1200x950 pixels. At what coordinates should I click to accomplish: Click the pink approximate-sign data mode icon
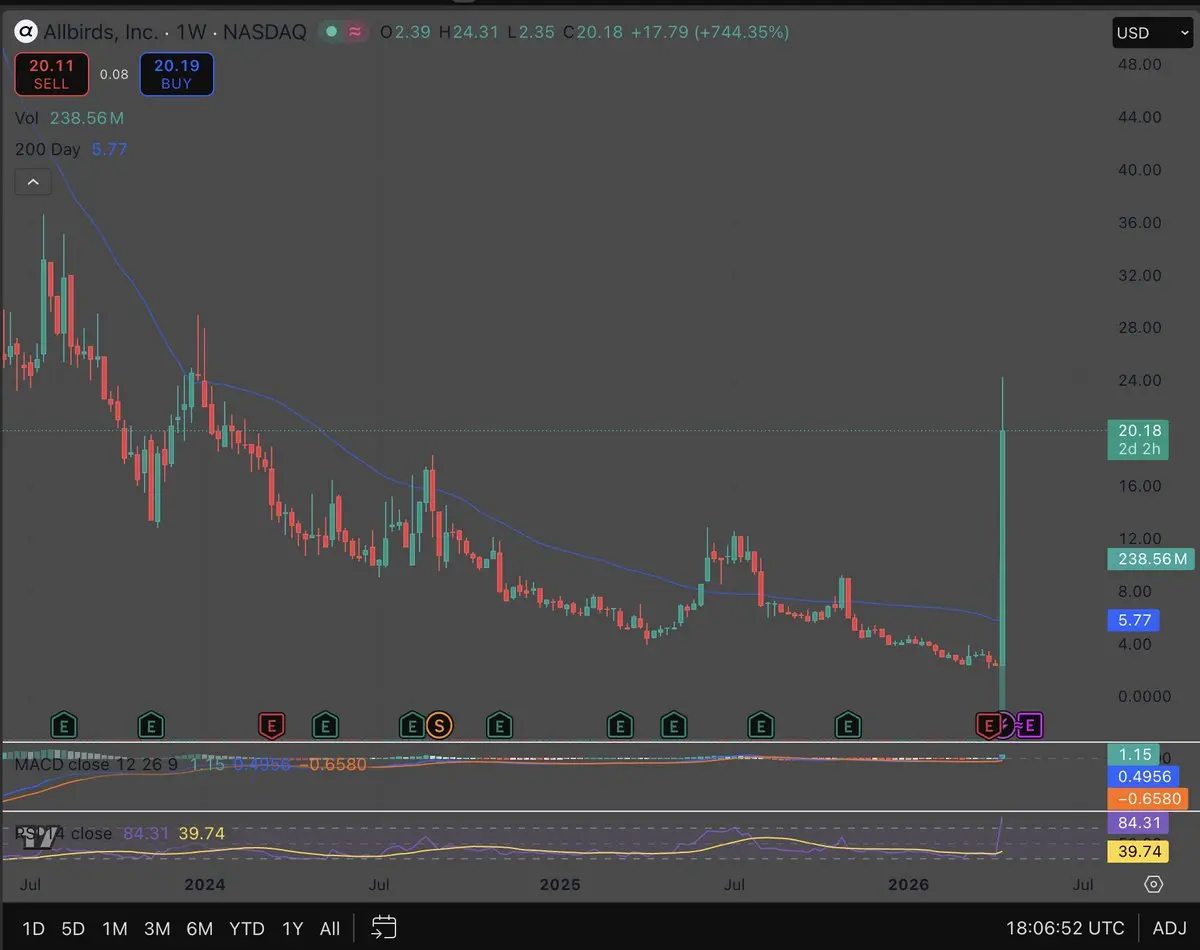(x=355, y=32)
